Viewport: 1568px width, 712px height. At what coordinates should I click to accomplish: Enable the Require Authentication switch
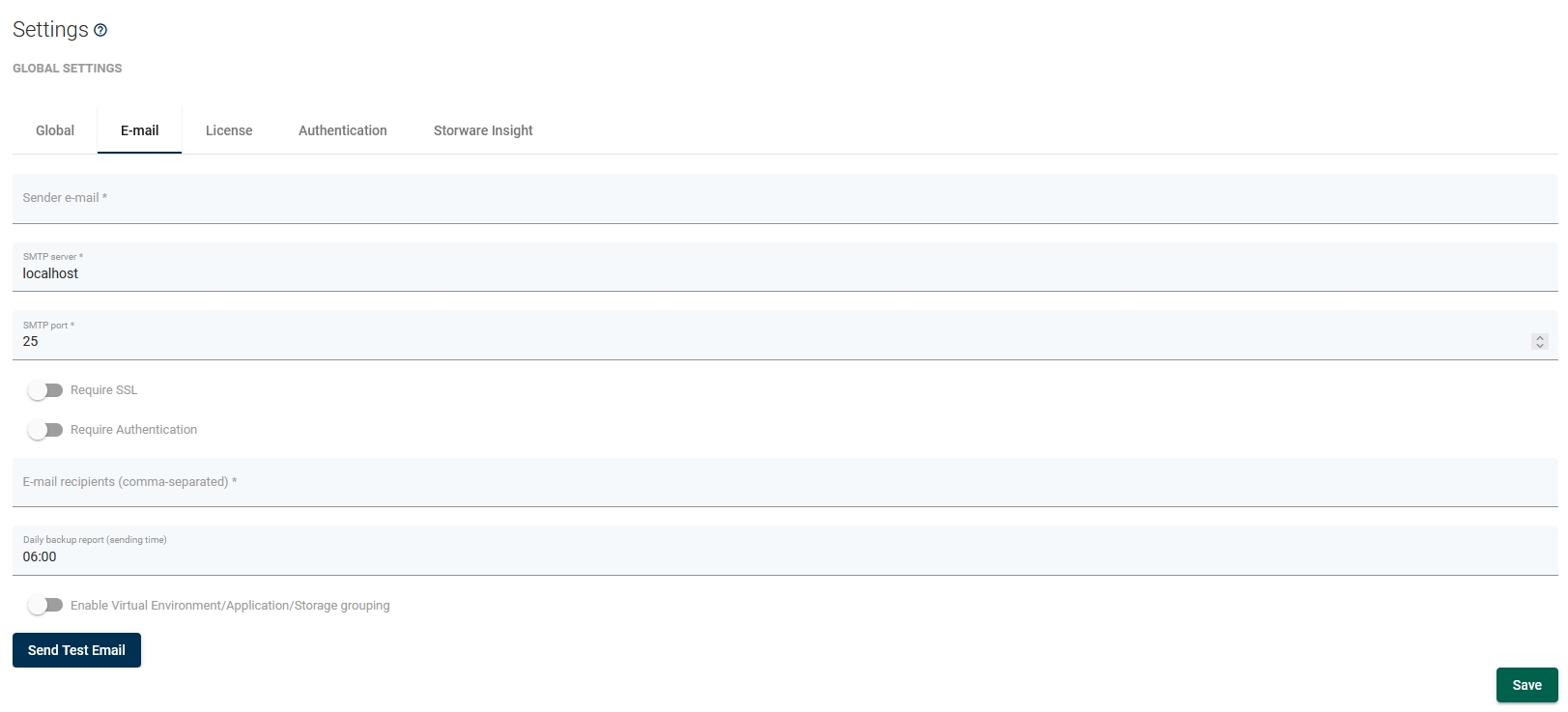(45, 430)
